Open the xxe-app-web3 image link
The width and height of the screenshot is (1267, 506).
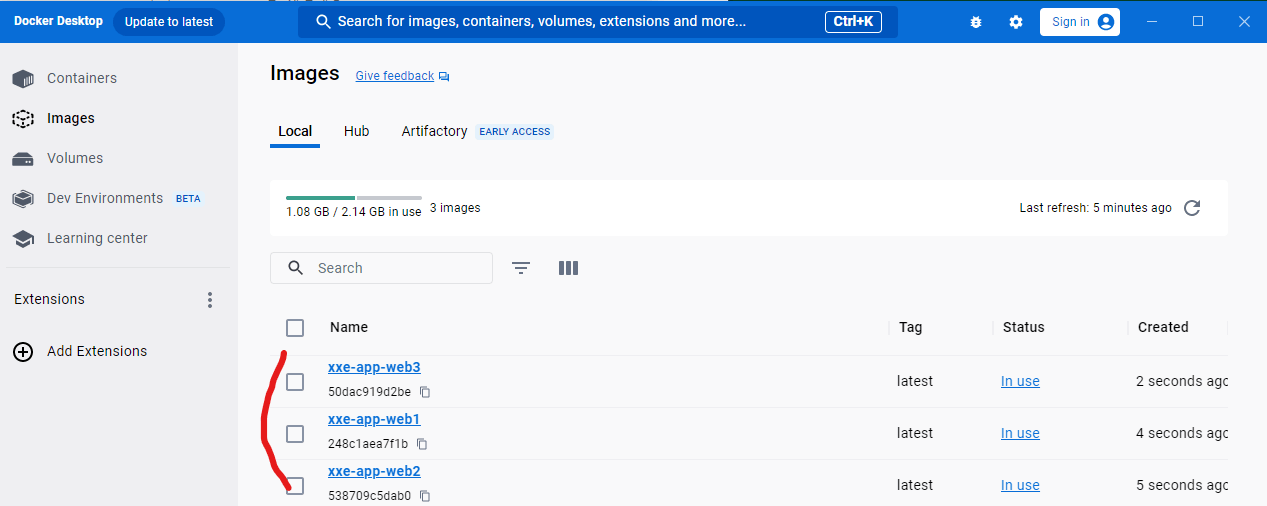click(374, 367)
